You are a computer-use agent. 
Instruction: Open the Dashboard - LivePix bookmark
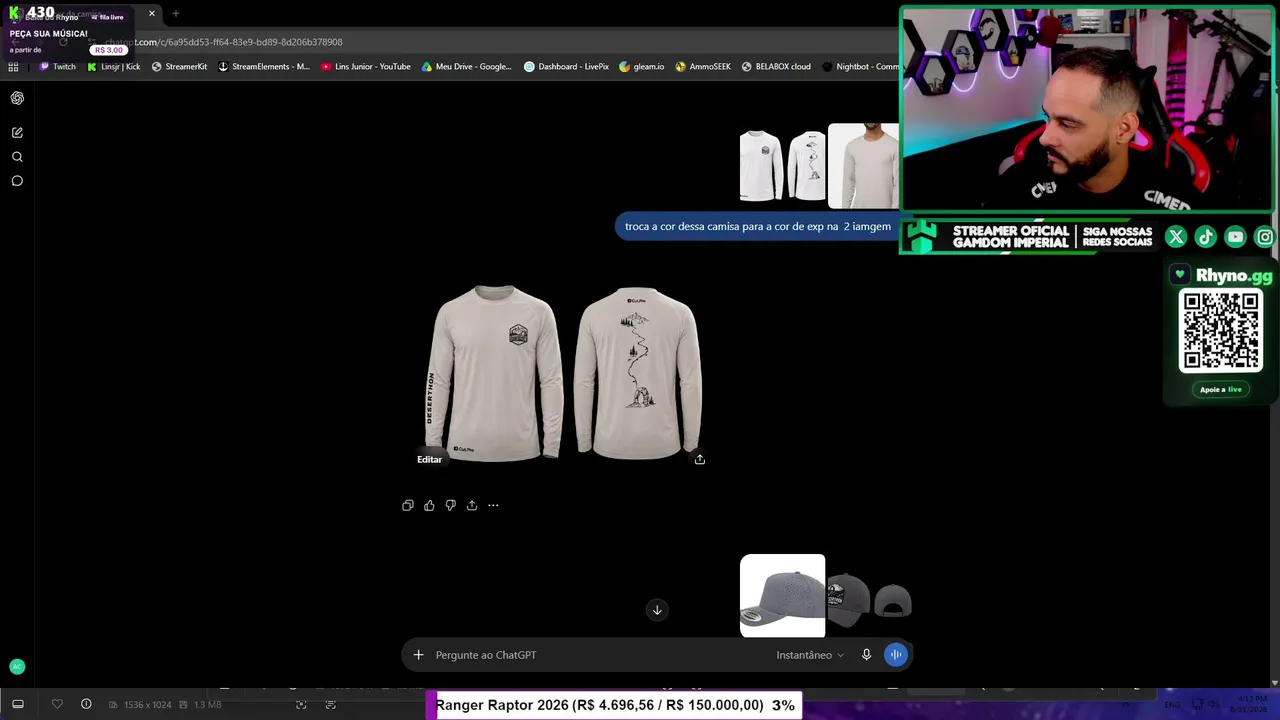click(566, 67)
